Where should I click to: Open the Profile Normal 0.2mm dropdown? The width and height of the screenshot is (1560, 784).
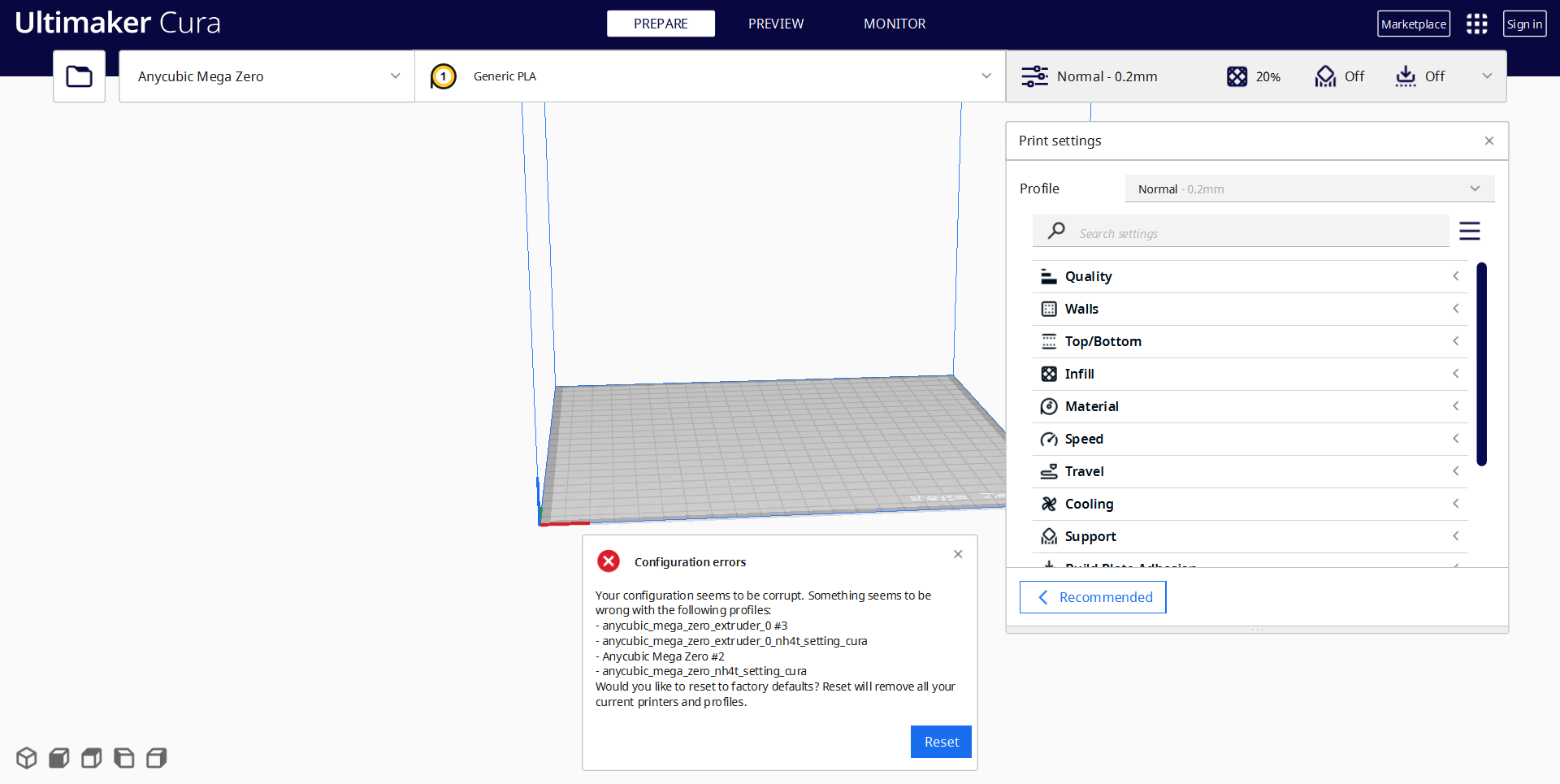[x=1310, y=188]
